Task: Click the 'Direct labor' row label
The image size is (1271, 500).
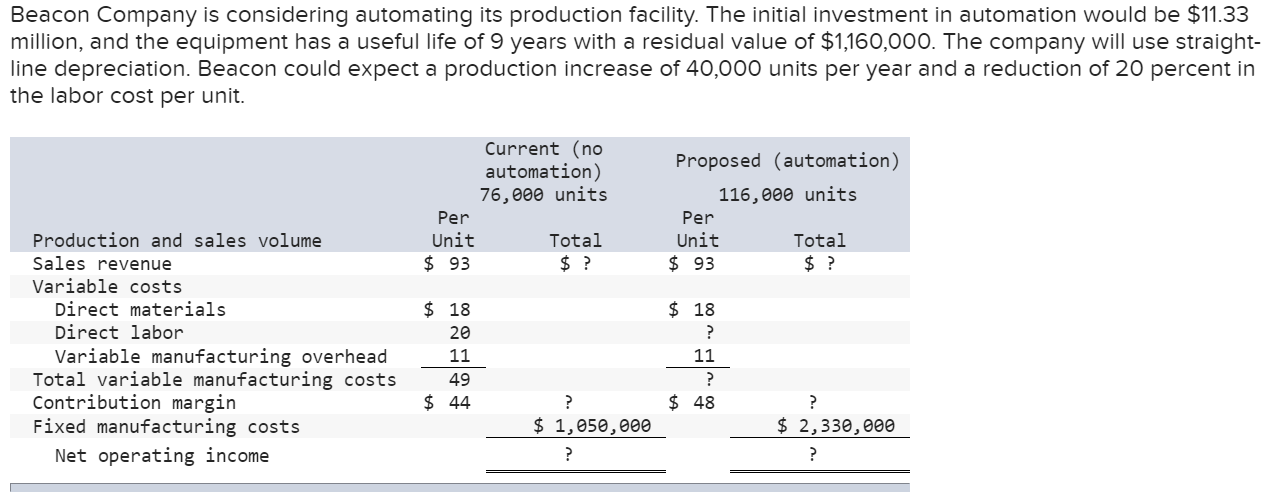Action: (119, 333)
